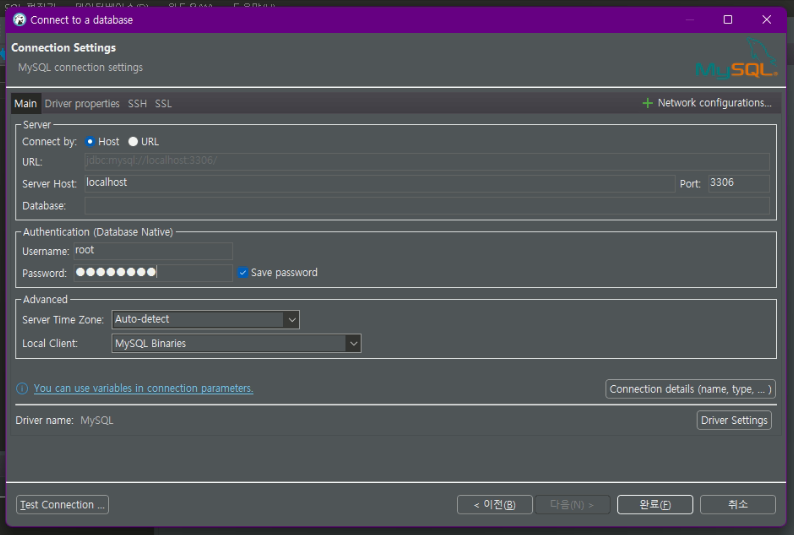The height and width of the screenshot is (535, 794).
Task: Open the variables in connection parameters link
Action: [143, 388]
